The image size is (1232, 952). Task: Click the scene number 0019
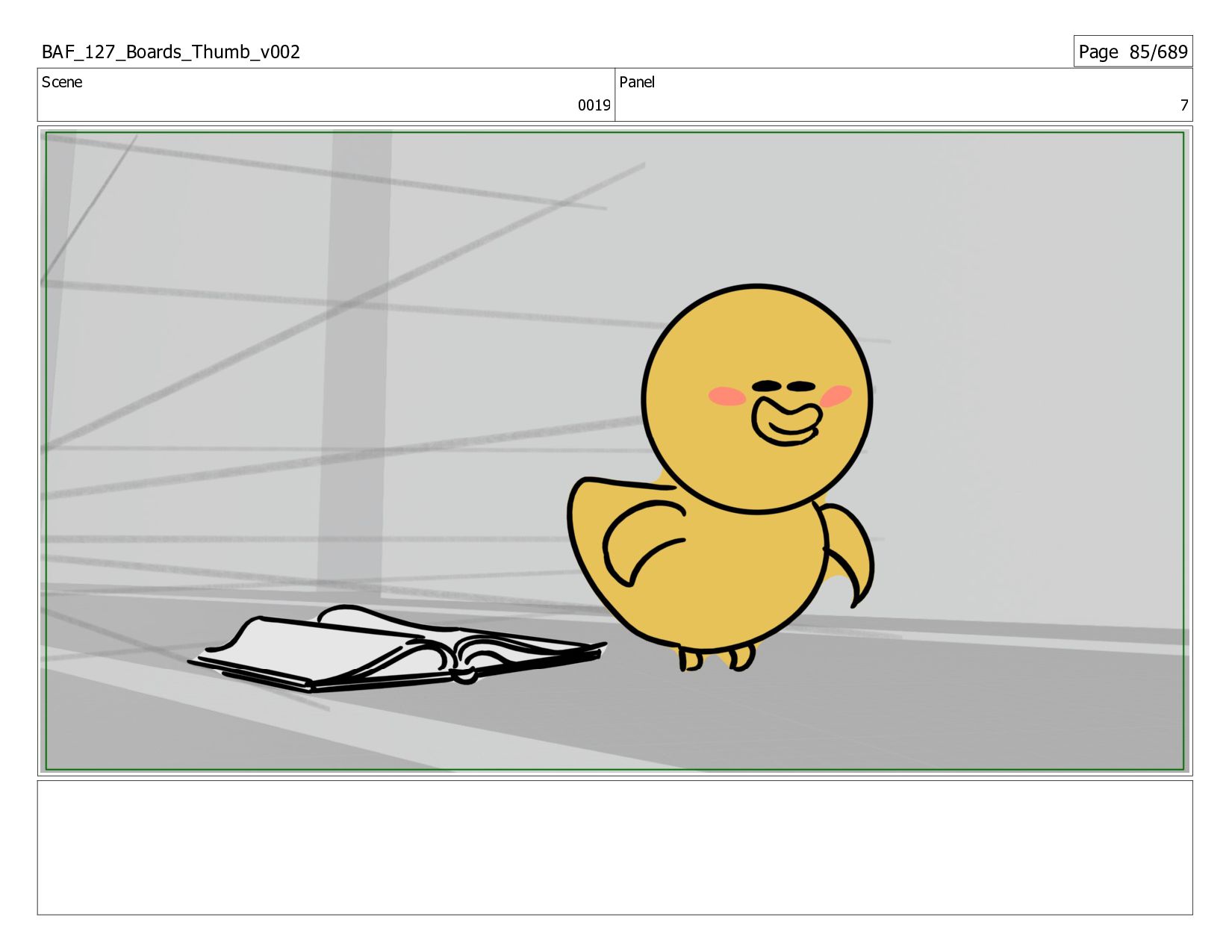[x=594, y=105]
